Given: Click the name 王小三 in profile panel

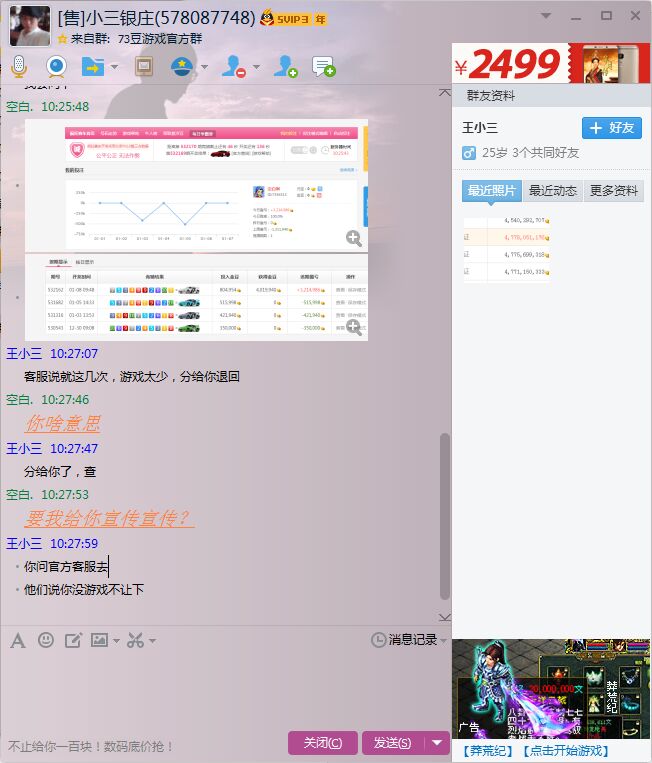Looking at the screenshot, I should pyautogui.click(x=480, y=128).
